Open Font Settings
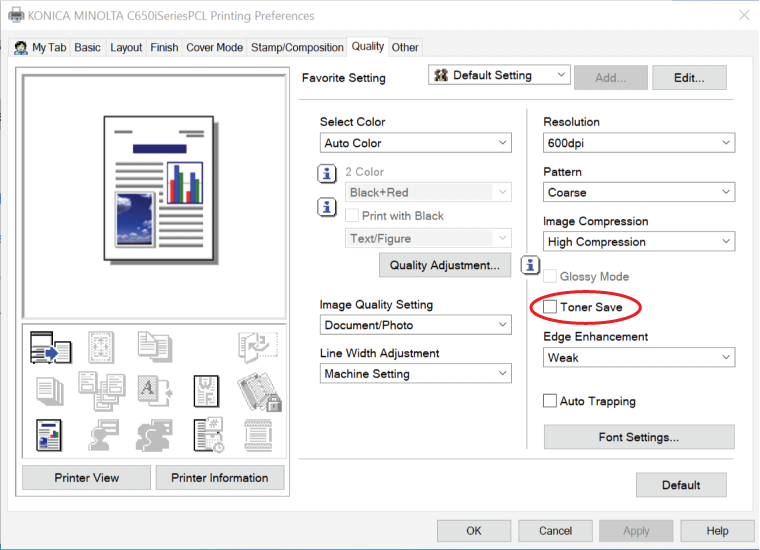 click(639, 437)
